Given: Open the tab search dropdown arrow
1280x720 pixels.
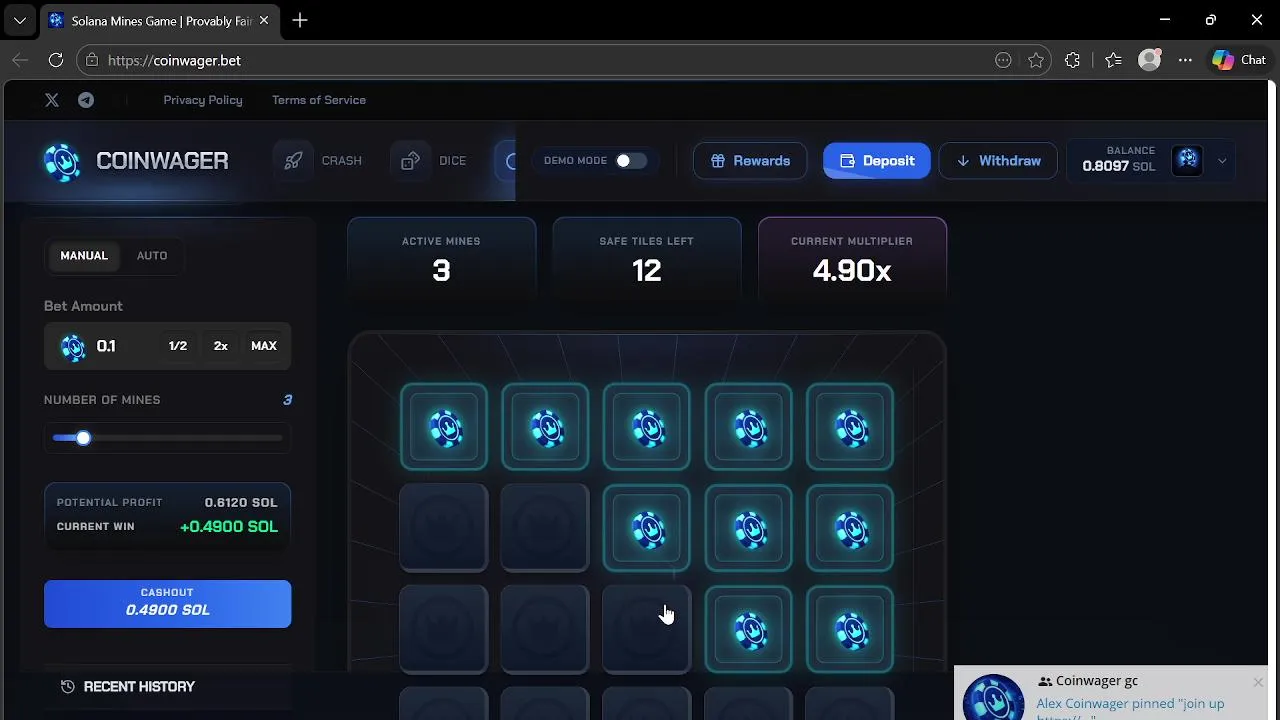Looking at the screenshot, I should click(20, 20).
